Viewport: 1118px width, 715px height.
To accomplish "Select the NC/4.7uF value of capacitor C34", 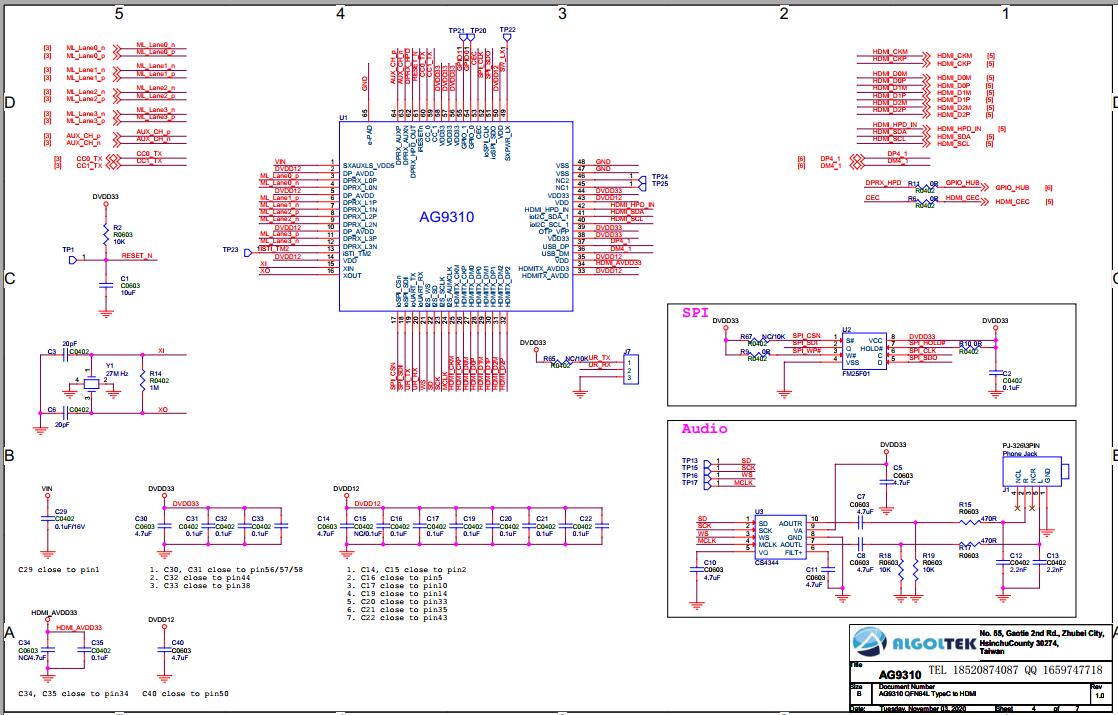I will [x=32, y=657].
